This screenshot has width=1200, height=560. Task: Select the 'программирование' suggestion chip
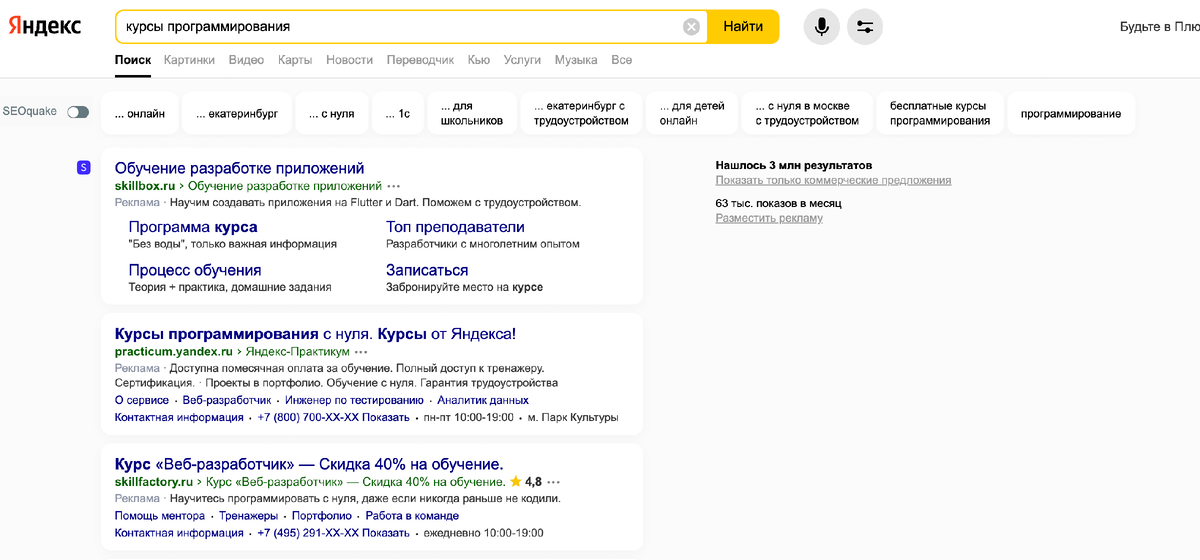coord(1071,113)
